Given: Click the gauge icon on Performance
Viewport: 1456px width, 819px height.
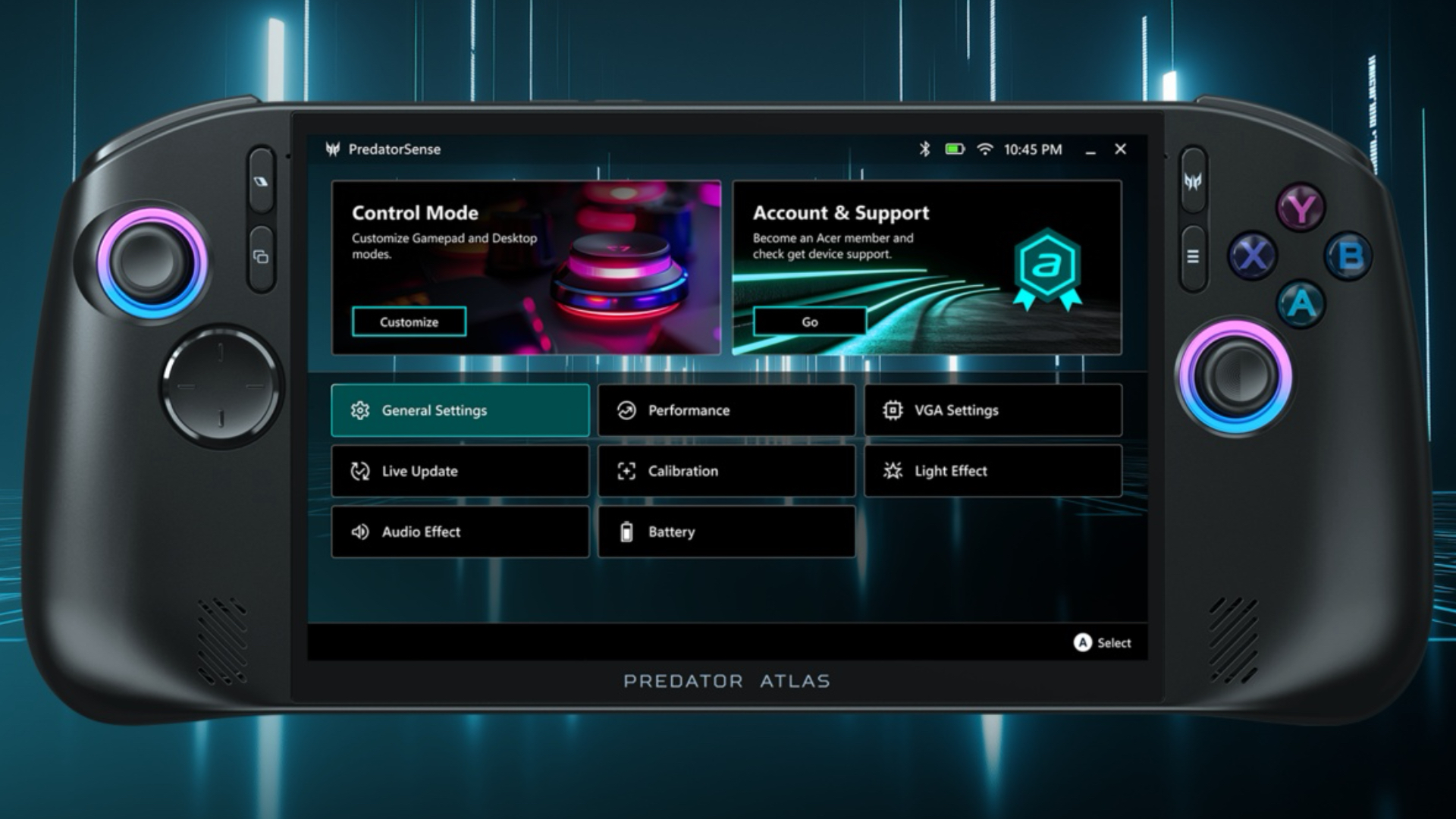Looking at the screenshot, I should click(x=626, y=410).
